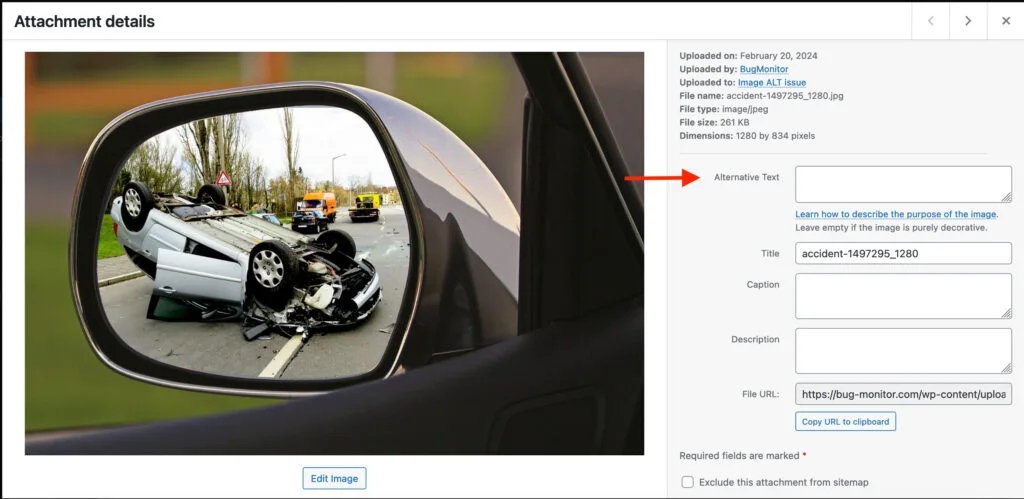Click the File size 261 KB text

(x=714, y=122)
